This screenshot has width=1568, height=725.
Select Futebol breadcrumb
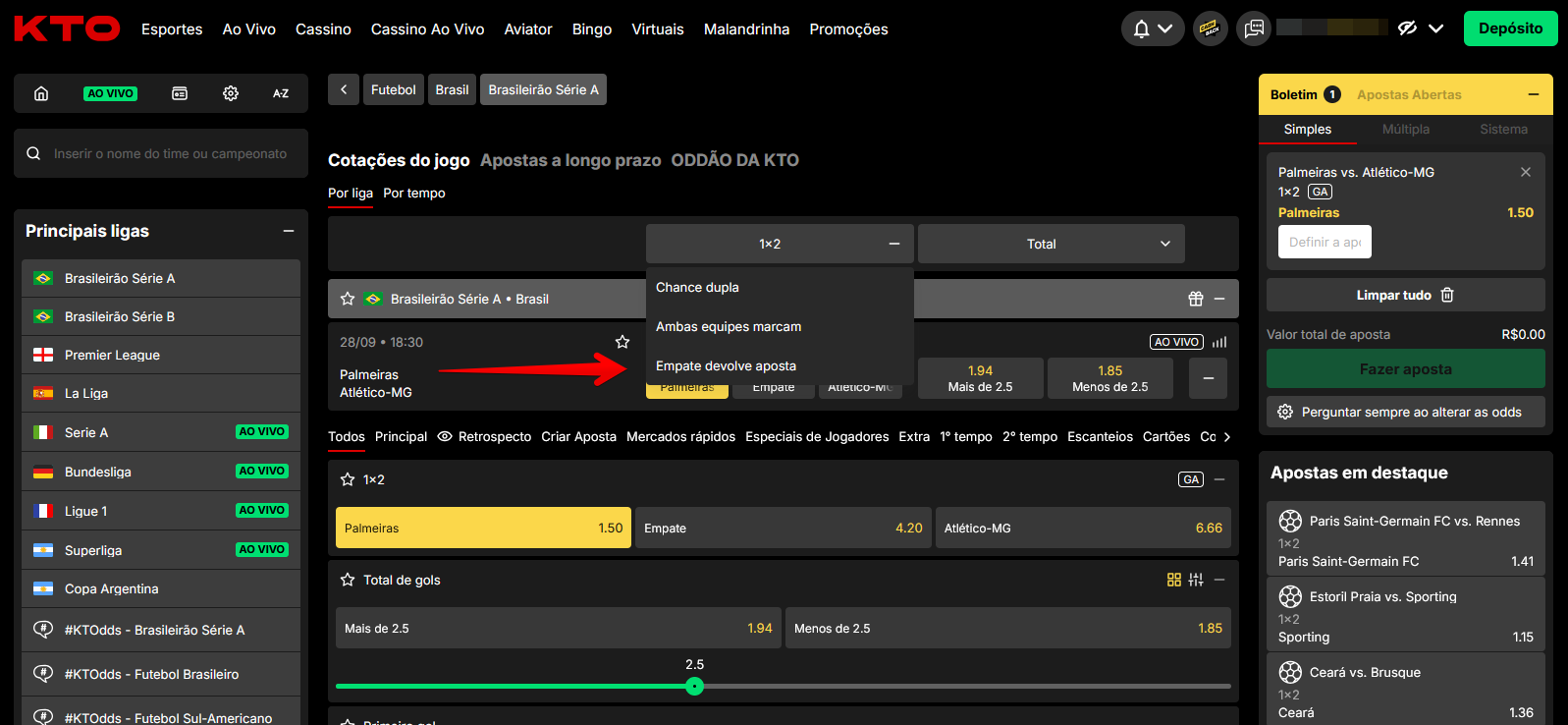pyautogui.click(x=394, y=89)
